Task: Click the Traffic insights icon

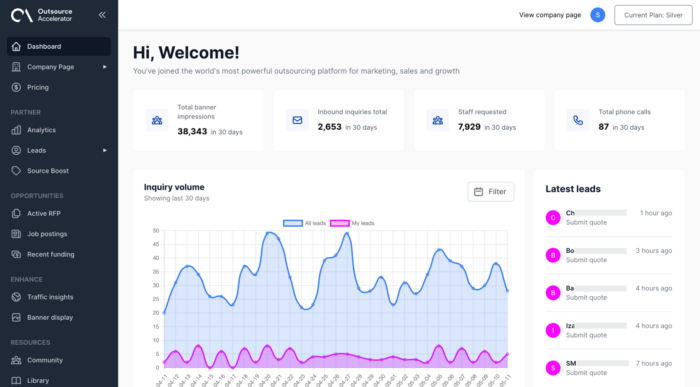Action: [16, 297]
